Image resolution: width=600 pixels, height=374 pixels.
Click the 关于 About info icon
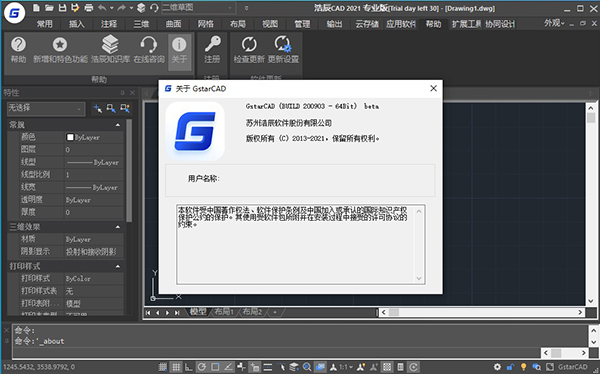179,51
